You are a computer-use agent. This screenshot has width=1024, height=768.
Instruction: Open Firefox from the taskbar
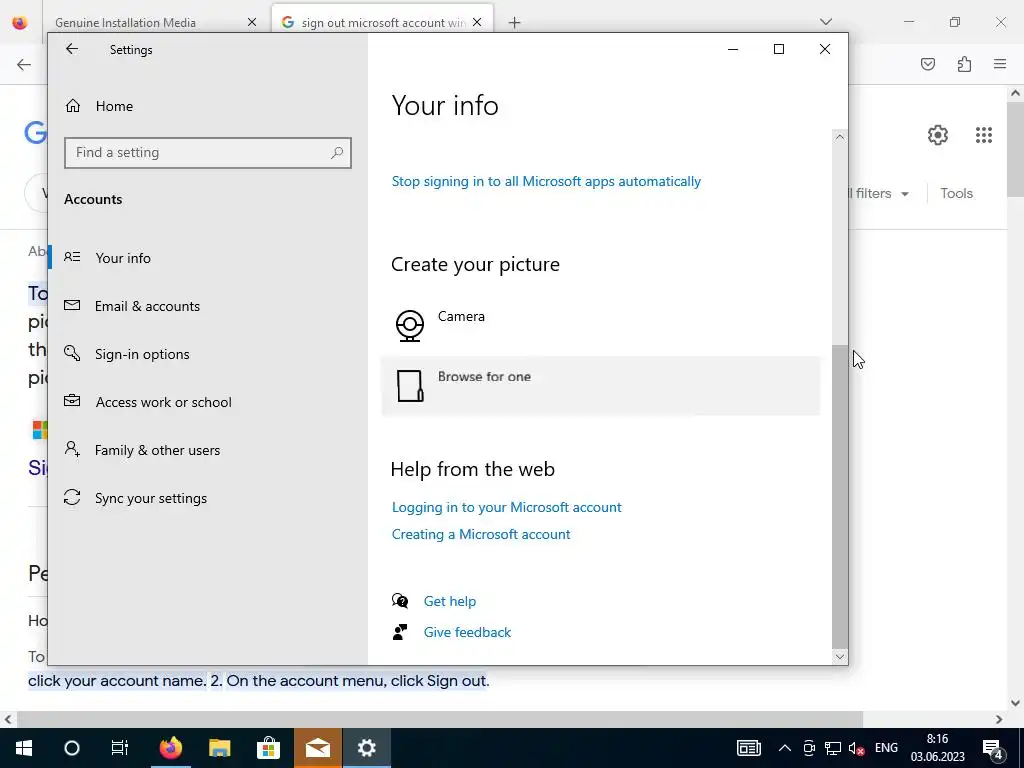[171, 748]
